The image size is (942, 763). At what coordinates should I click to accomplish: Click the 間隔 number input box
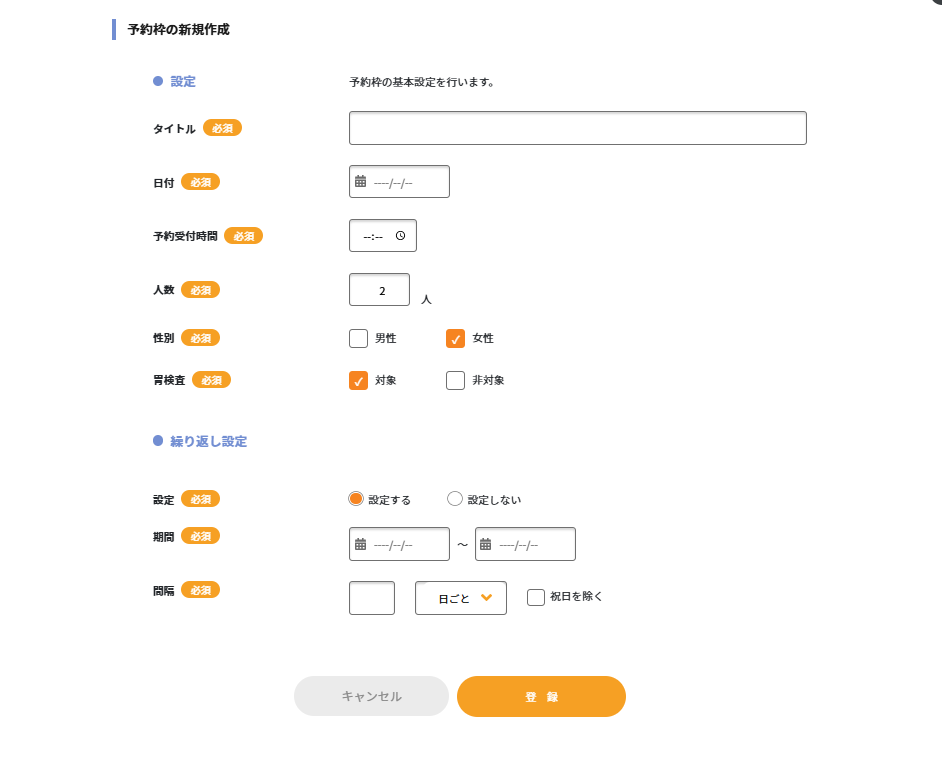pyautogui.click(x=372, y=598)
